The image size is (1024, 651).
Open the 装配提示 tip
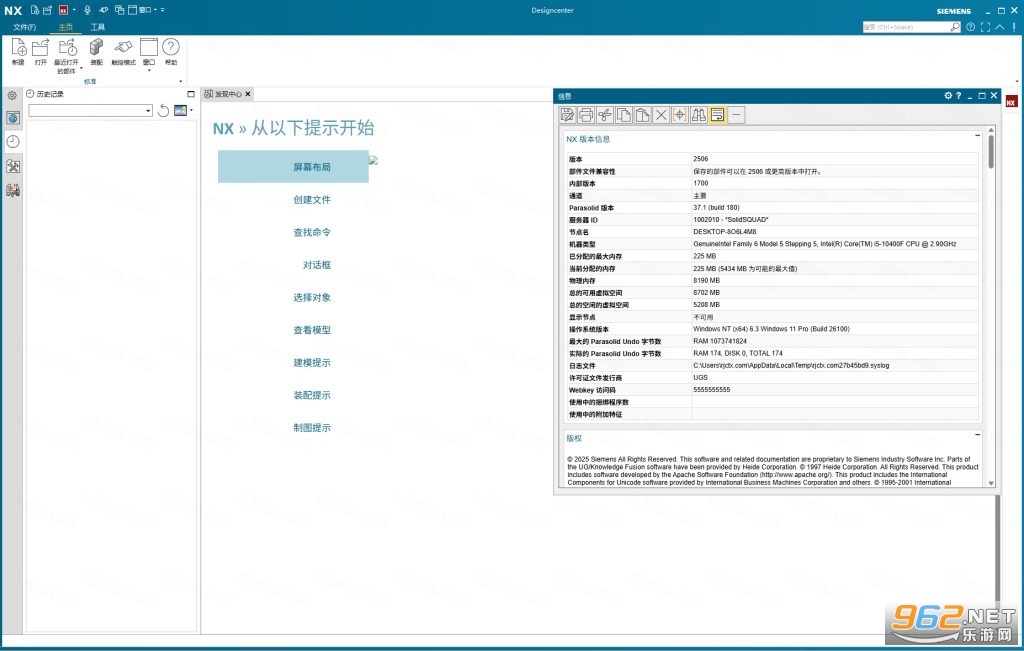tap(312, 396)
